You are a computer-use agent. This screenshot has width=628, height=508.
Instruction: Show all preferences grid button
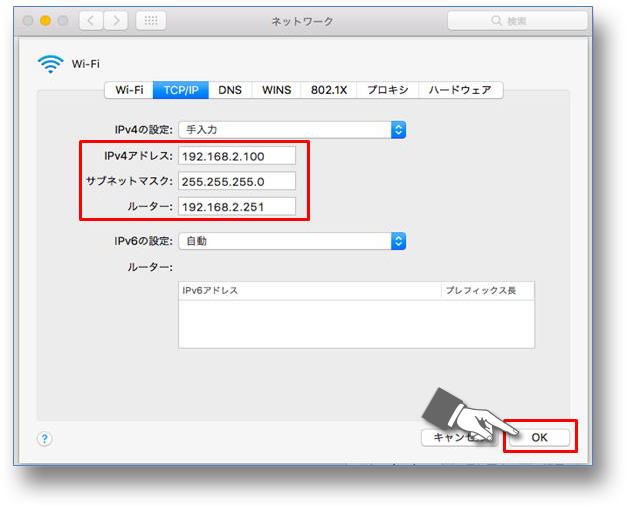[x=151, y=20]
